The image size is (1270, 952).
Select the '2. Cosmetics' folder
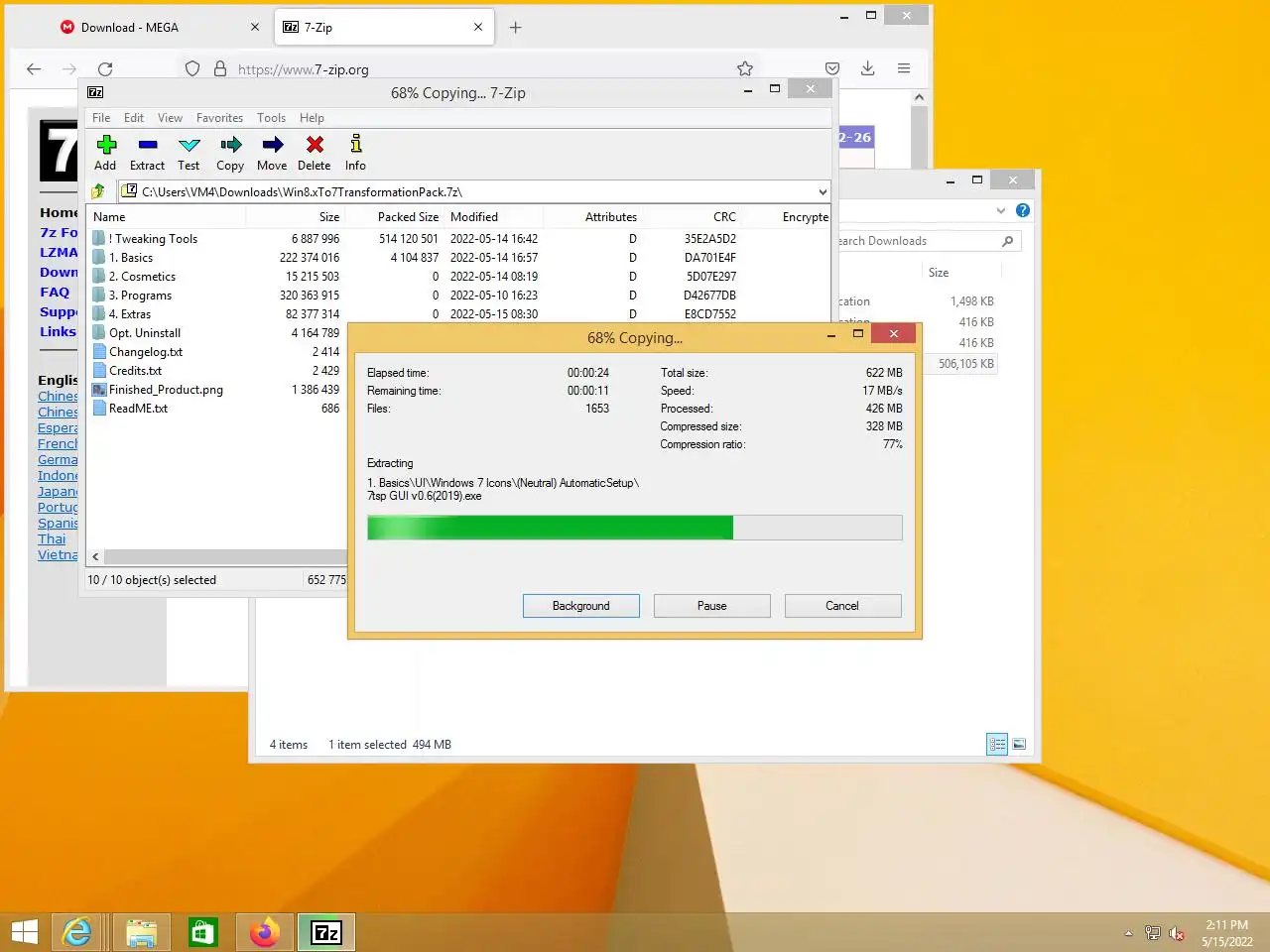pyautogui.click(x=142, y=277)
